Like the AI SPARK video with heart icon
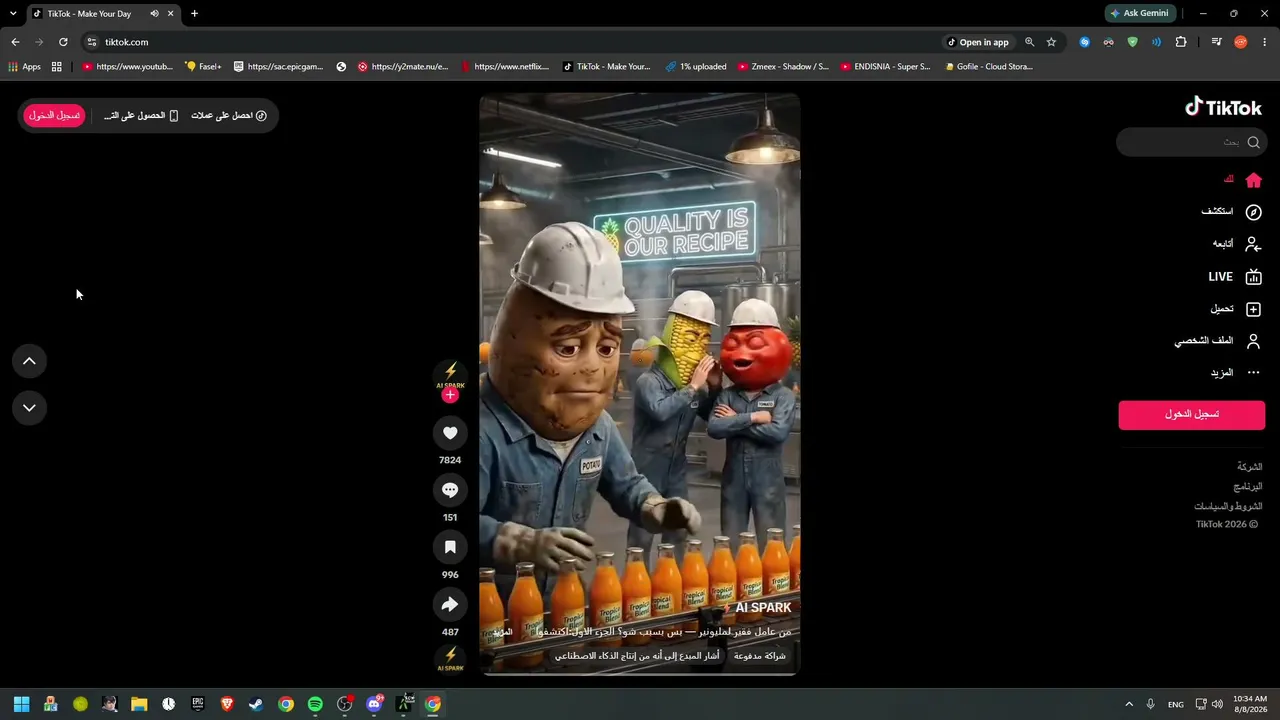The width and height of the screenshot is (1280, 720). coord(450,433)
